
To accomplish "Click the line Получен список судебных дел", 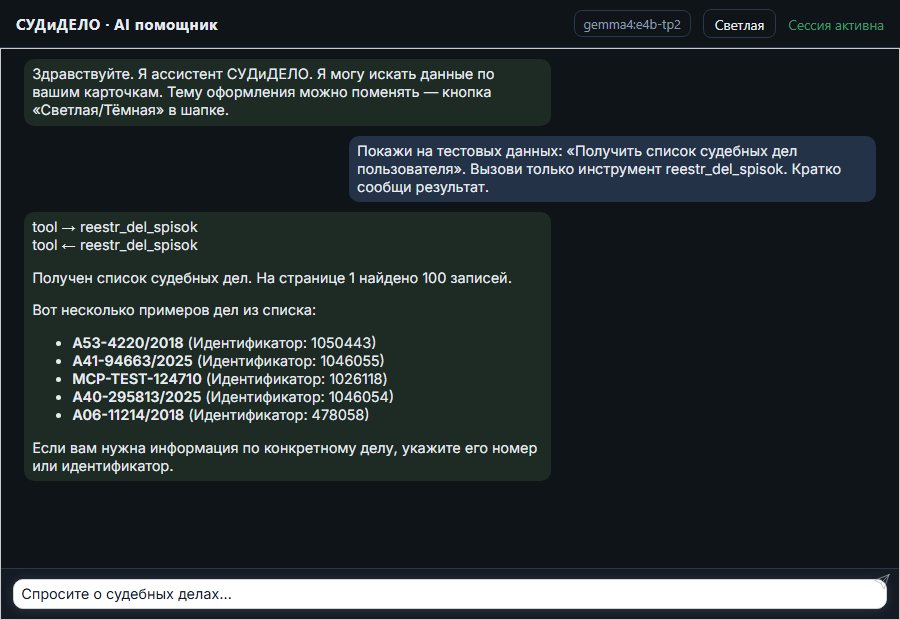I will 271,278.
